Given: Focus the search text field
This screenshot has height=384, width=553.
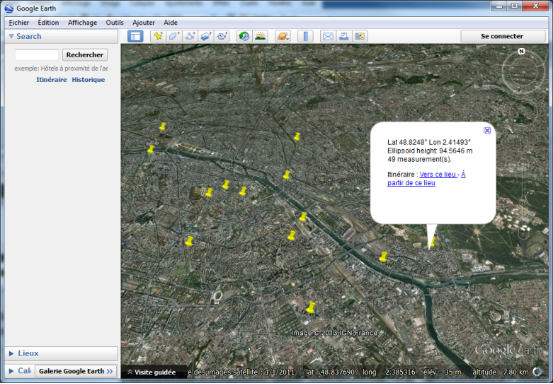Looking at the screenshot, I should tap(37, 55).
